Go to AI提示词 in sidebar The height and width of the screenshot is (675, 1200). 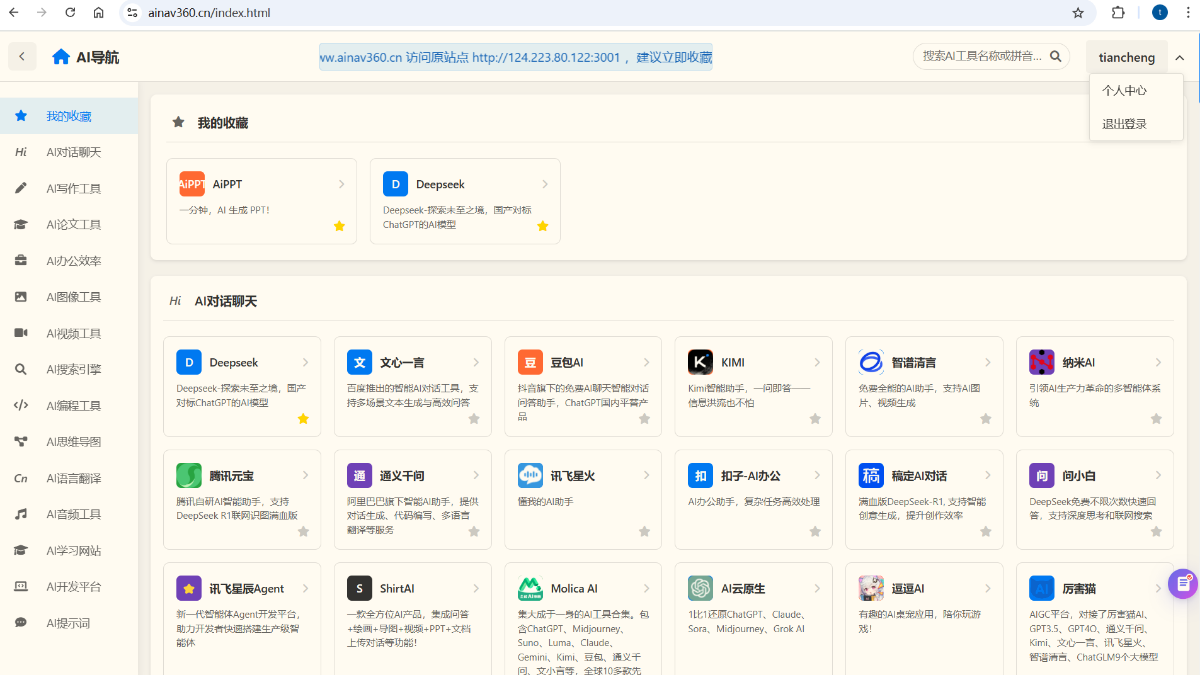click(x=69, y=622)
